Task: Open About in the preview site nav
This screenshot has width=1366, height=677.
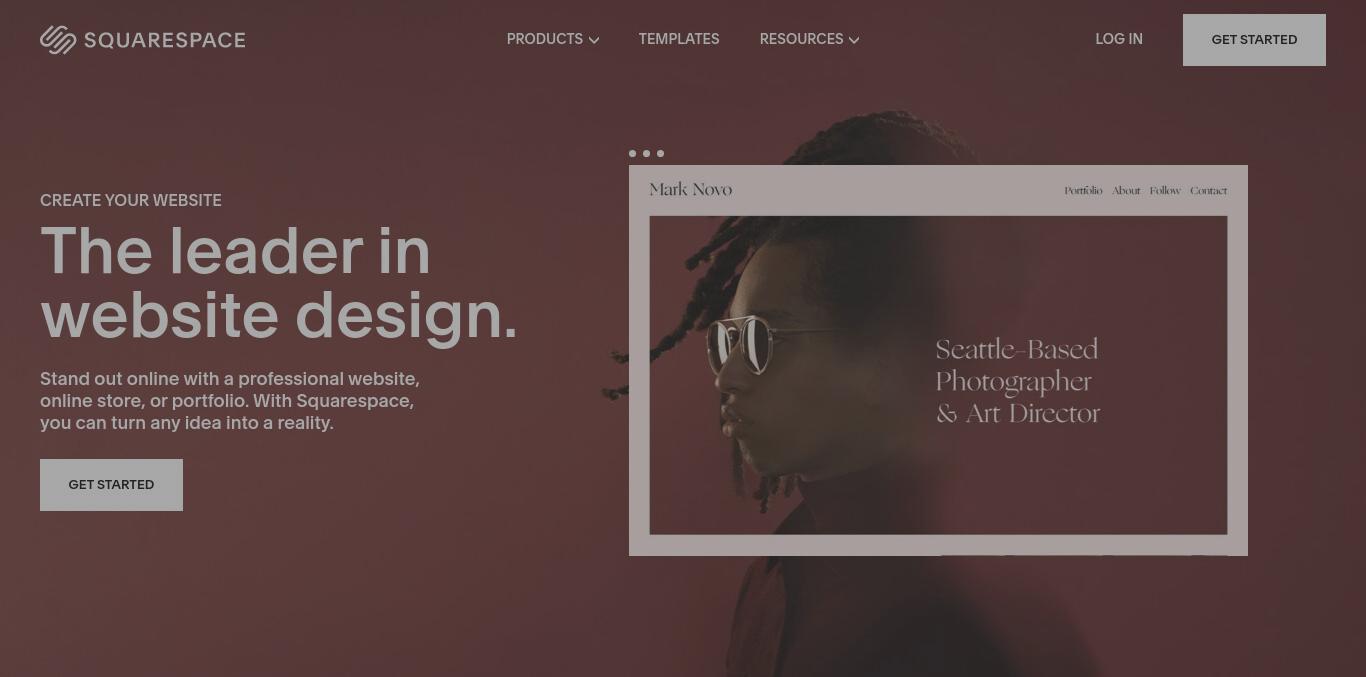Action: [1126, 190]
